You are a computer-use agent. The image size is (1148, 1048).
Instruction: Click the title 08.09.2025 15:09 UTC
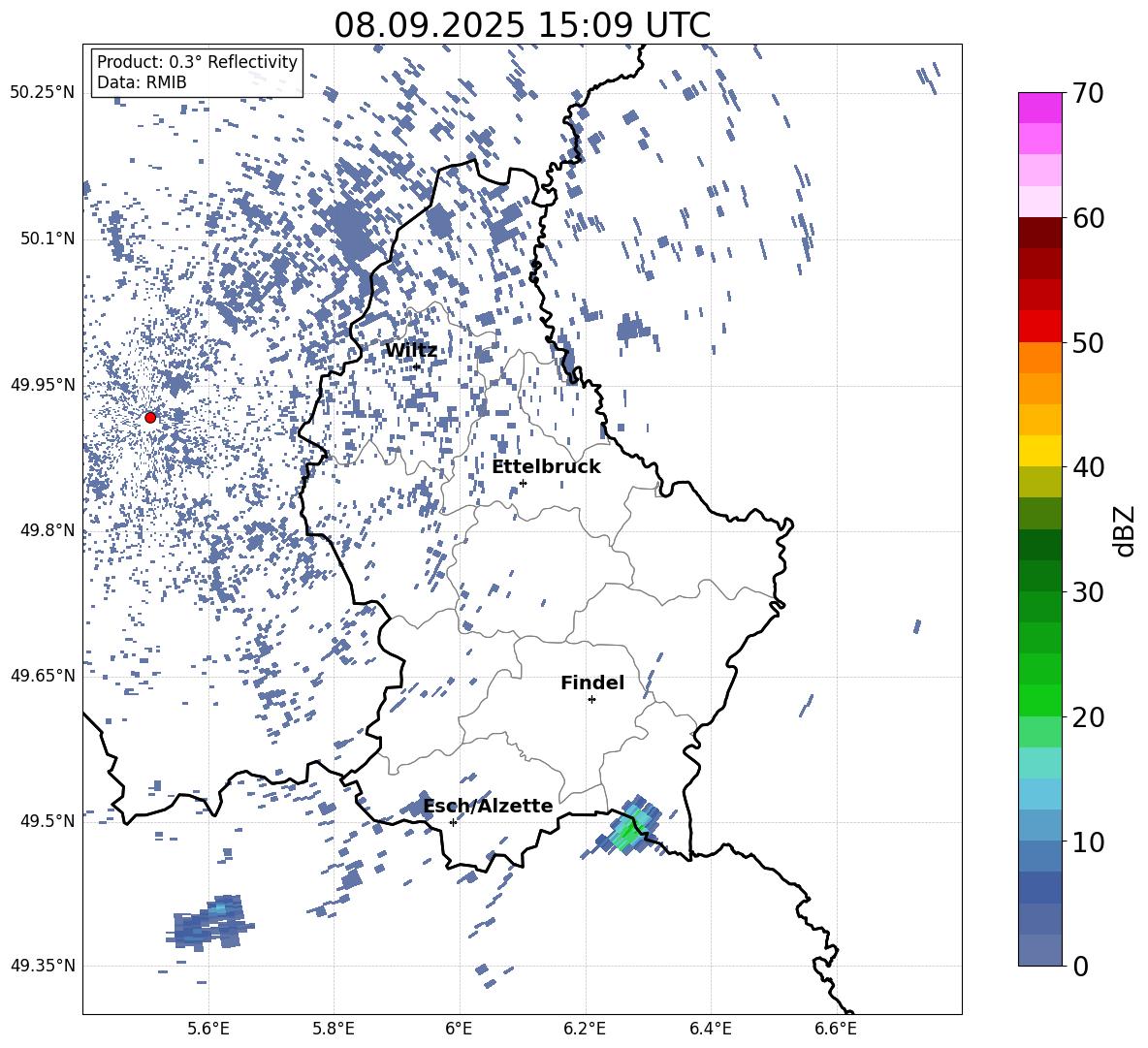[x=522, y=25]
